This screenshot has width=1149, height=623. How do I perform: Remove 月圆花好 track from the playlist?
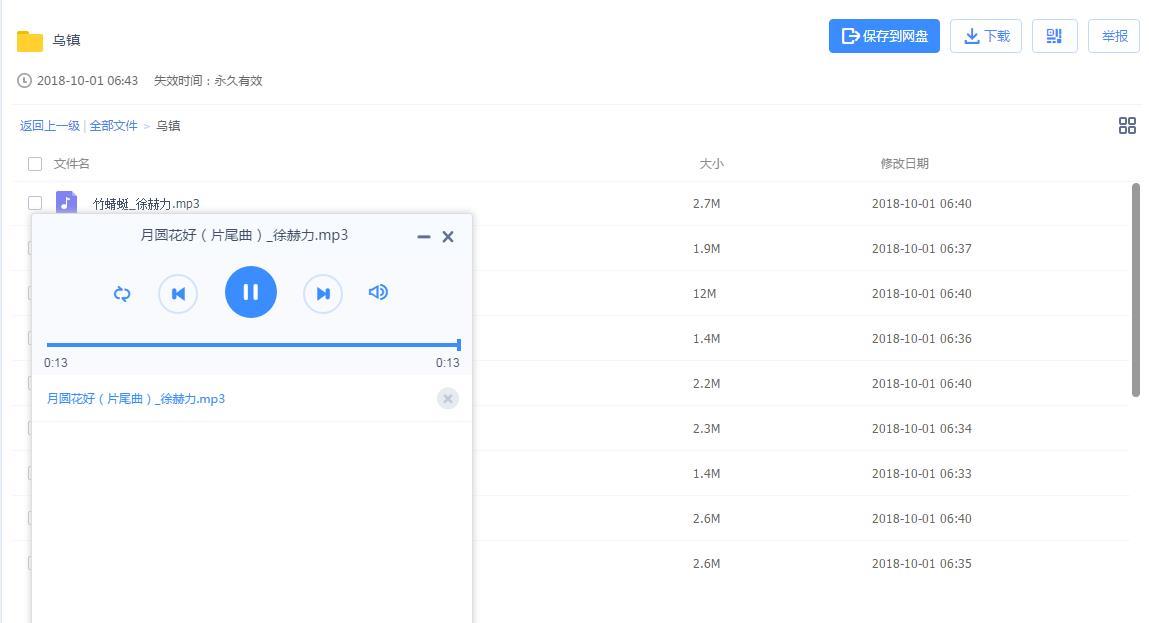click(448, 399)
